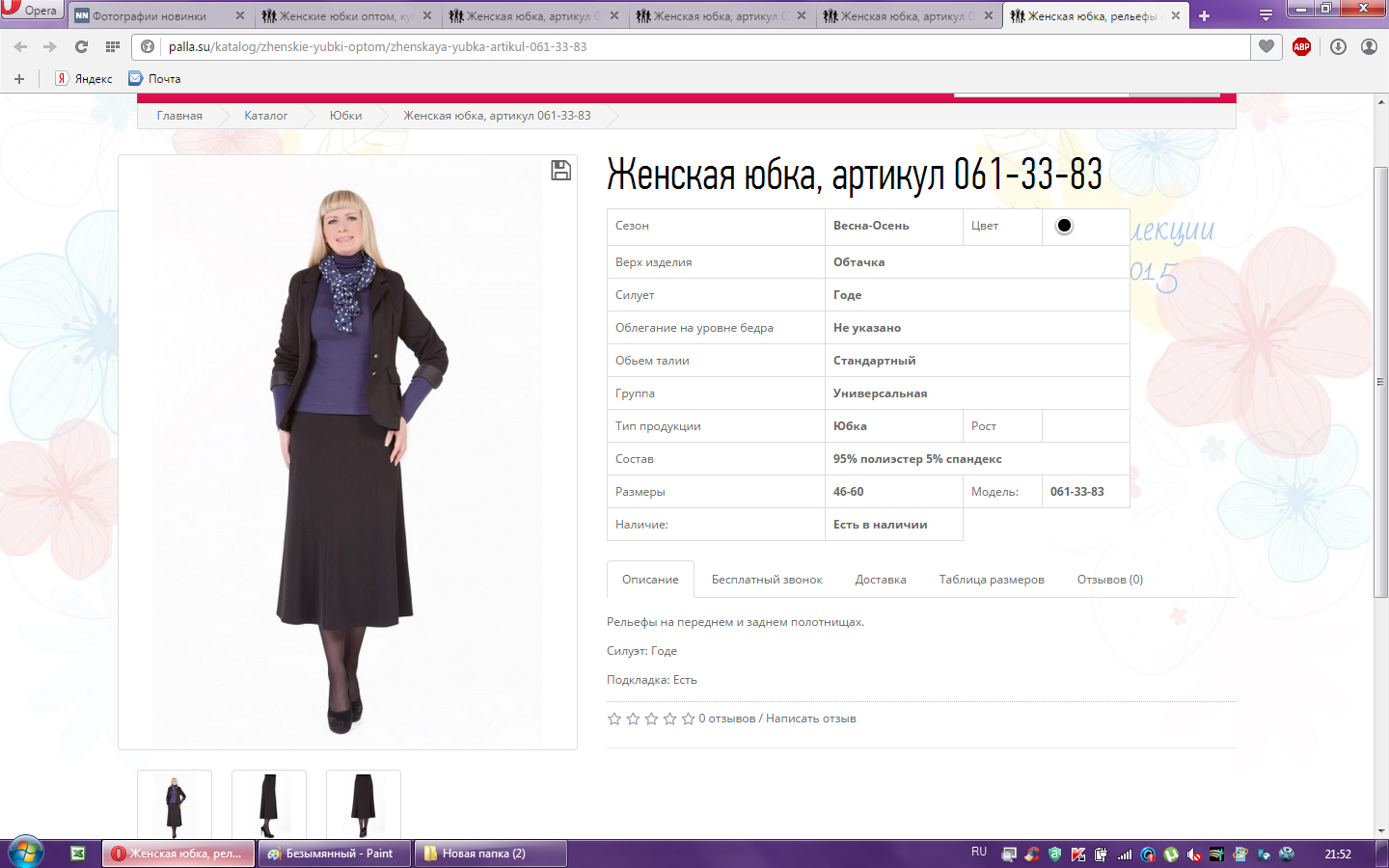Select the thumbnail showing the full outfit
Screen dimensions: 1389x868
(175, 805)
